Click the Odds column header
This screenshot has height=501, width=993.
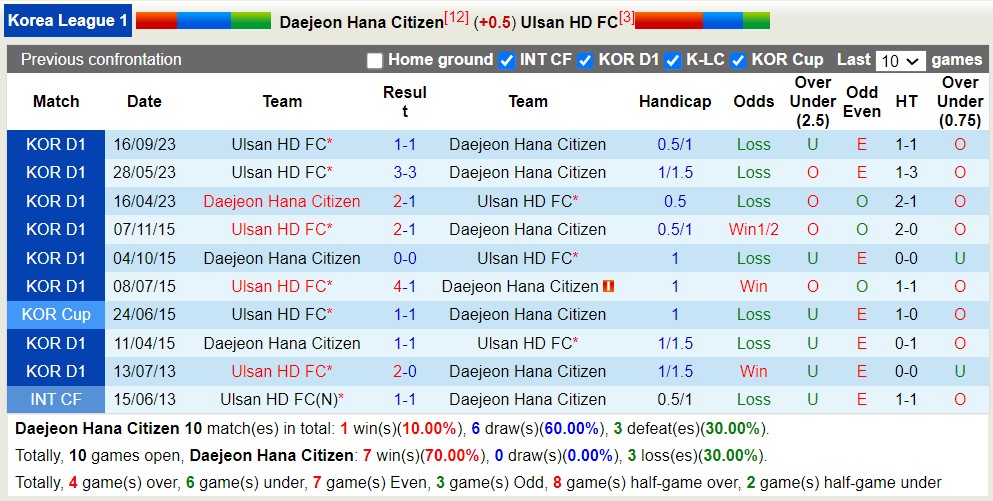click(754, 101)
